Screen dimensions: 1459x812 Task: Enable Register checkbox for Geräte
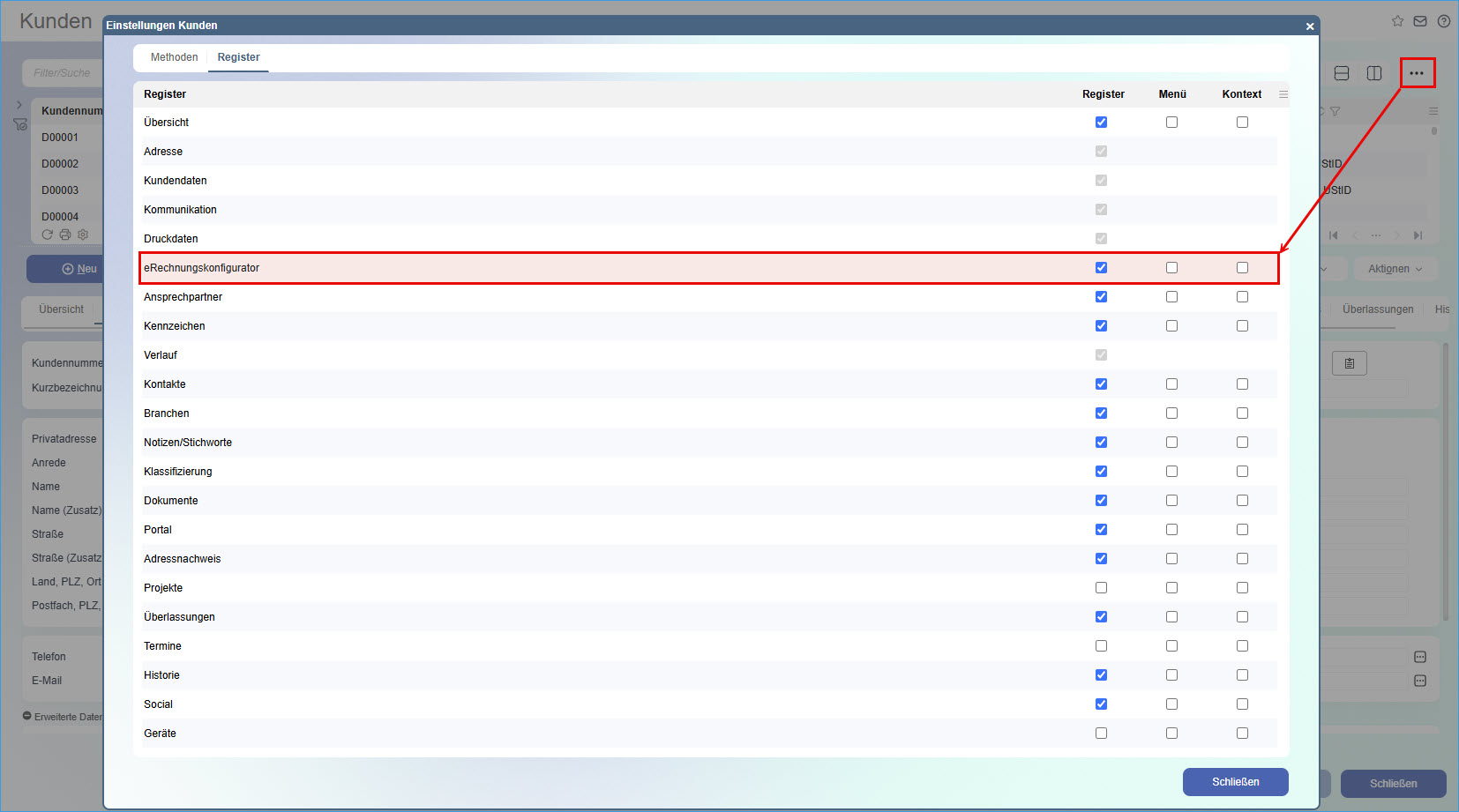click(x=1101, y=734)
